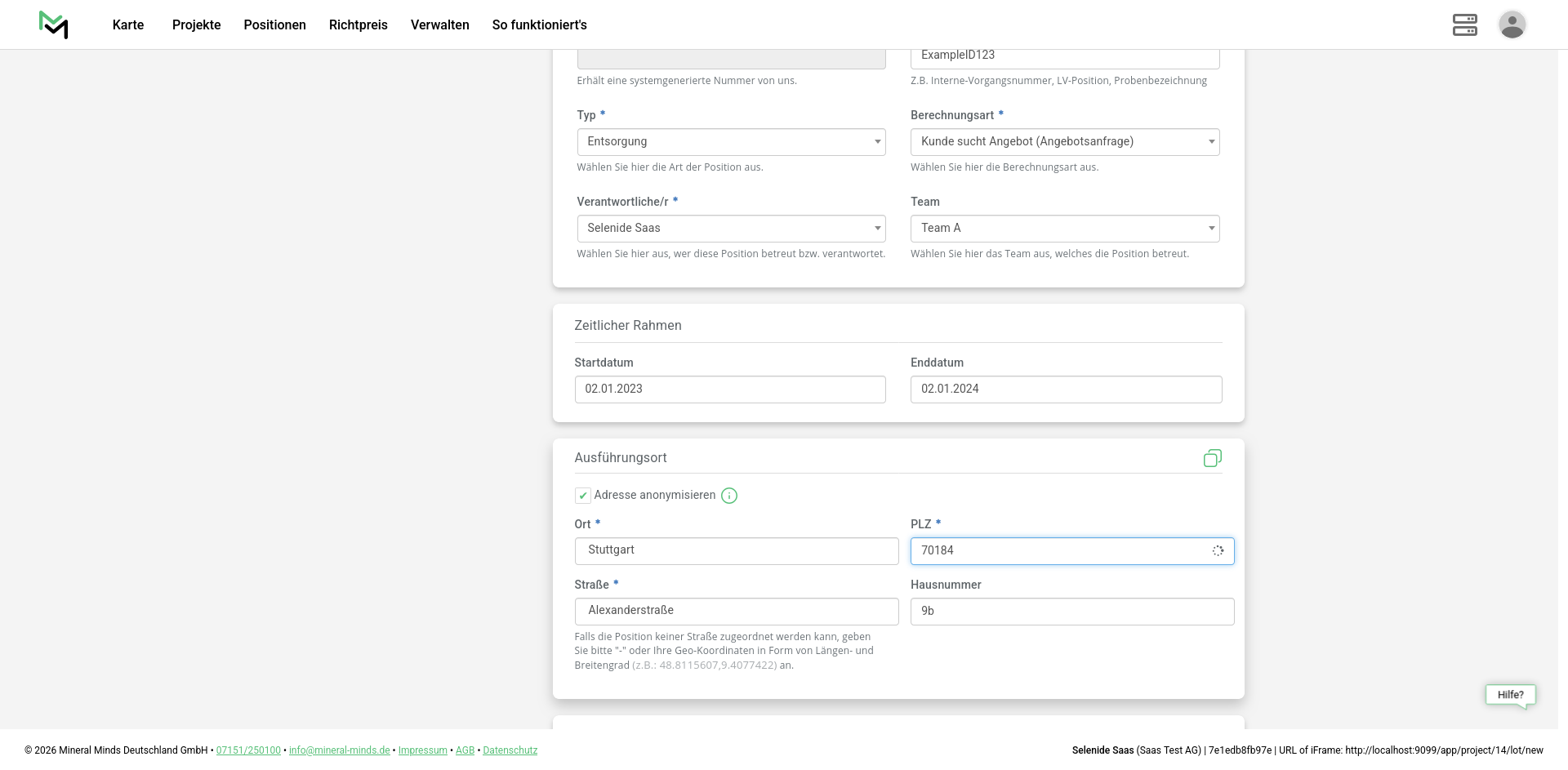The image size is (1568, 770).
Task: Open the server stack icon in header
Action: [1464, 24]
